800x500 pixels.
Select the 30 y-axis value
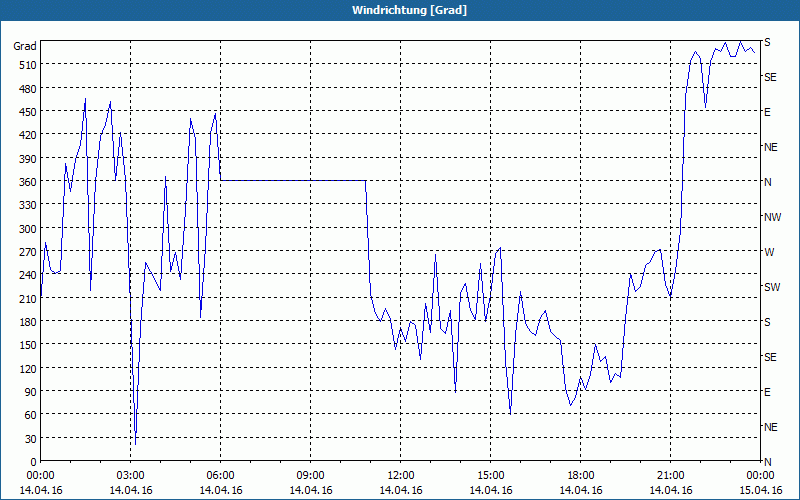pyautogui.click(x=31, y=439)
